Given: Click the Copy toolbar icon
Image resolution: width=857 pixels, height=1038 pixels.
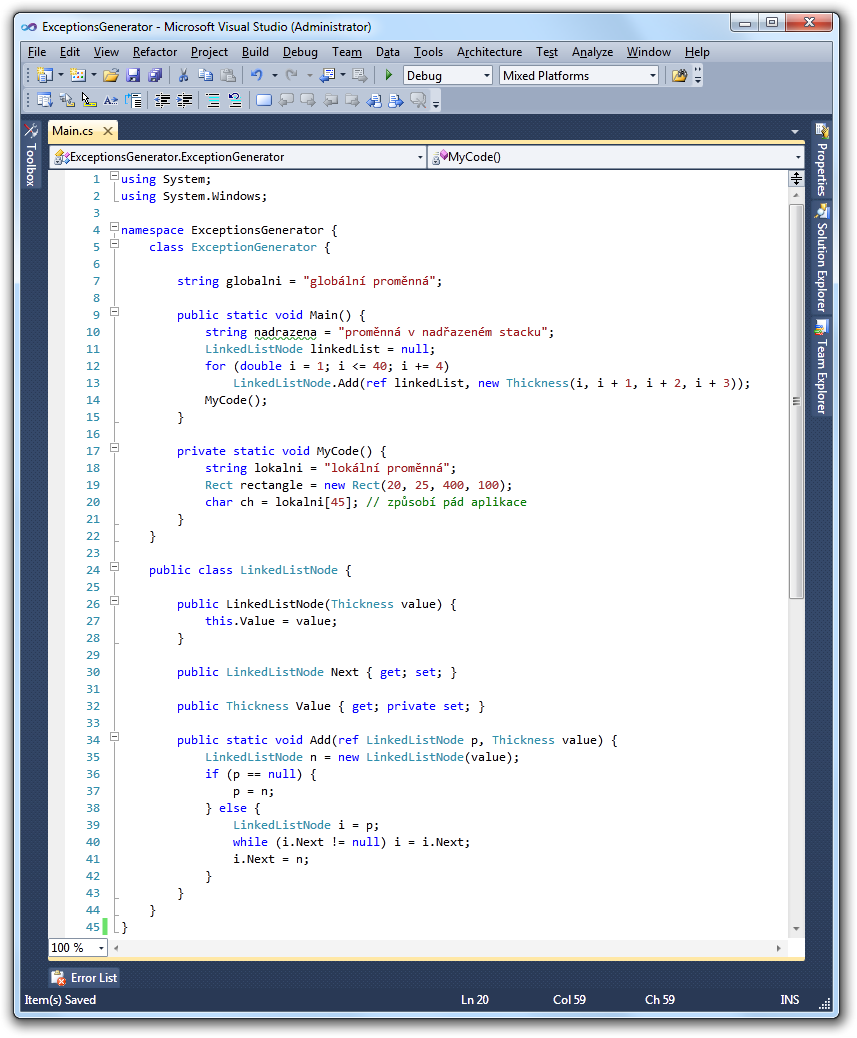Looking at the screenshot, I should coord(206,75).
